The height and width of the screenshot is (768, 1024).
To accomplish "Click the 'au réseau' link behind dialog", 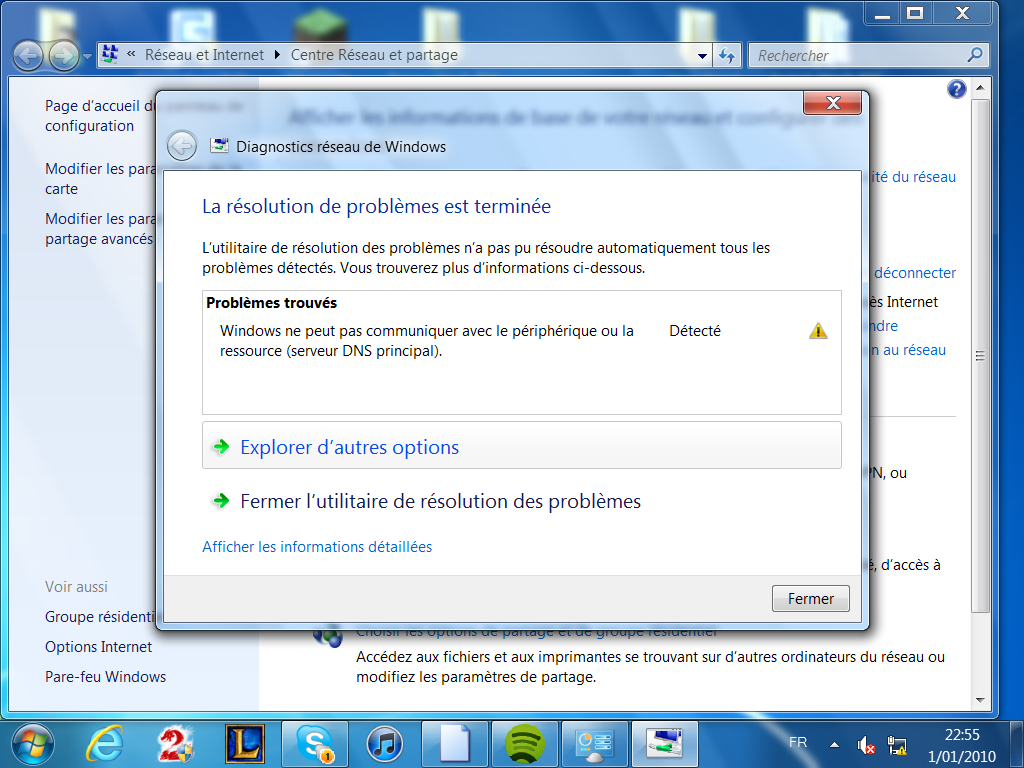I will point(909,350).
